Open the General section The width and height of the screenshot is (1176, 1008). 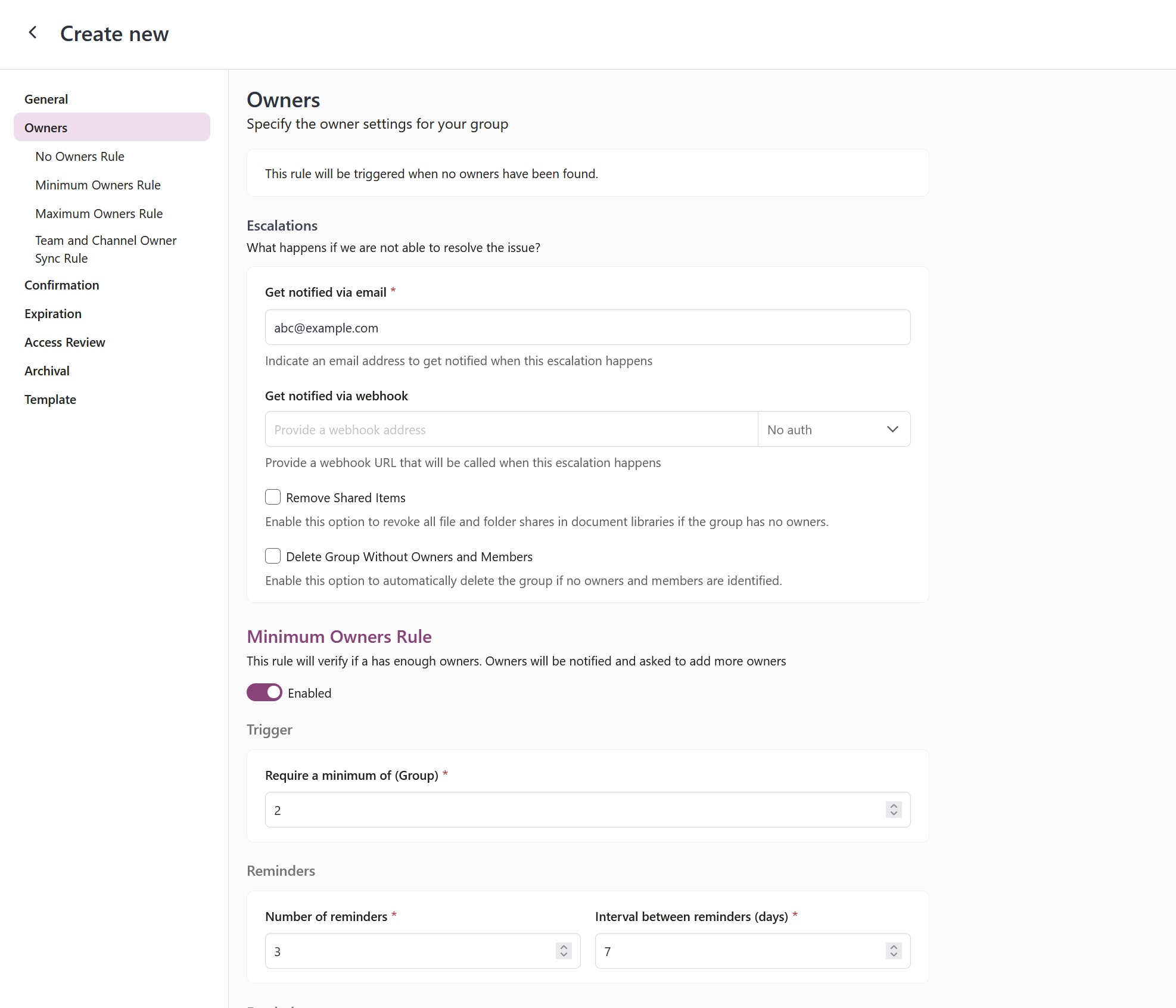pos(46,99)
